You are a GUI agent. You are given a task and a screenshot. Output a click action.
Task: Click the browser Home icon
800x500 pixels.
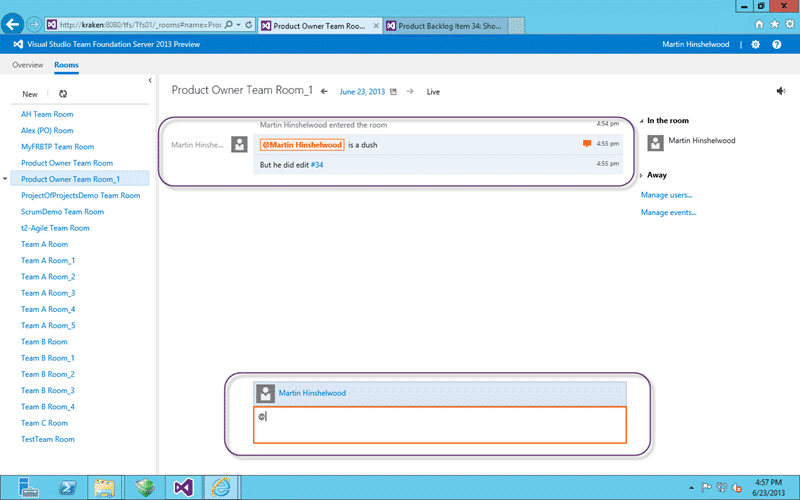[x=759, y=24]
